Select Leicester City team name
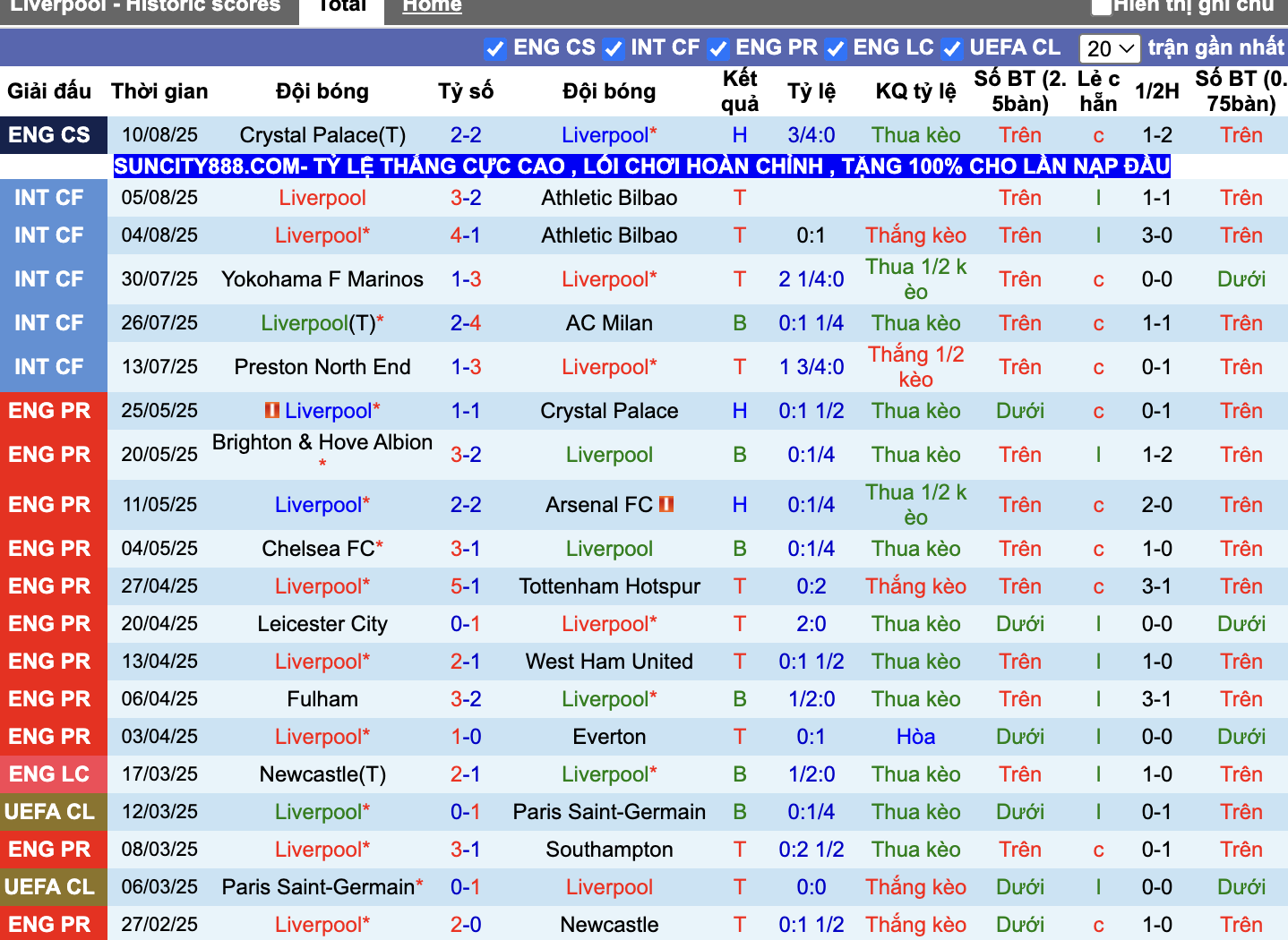The image size is (1288, 940). [322, 624]
